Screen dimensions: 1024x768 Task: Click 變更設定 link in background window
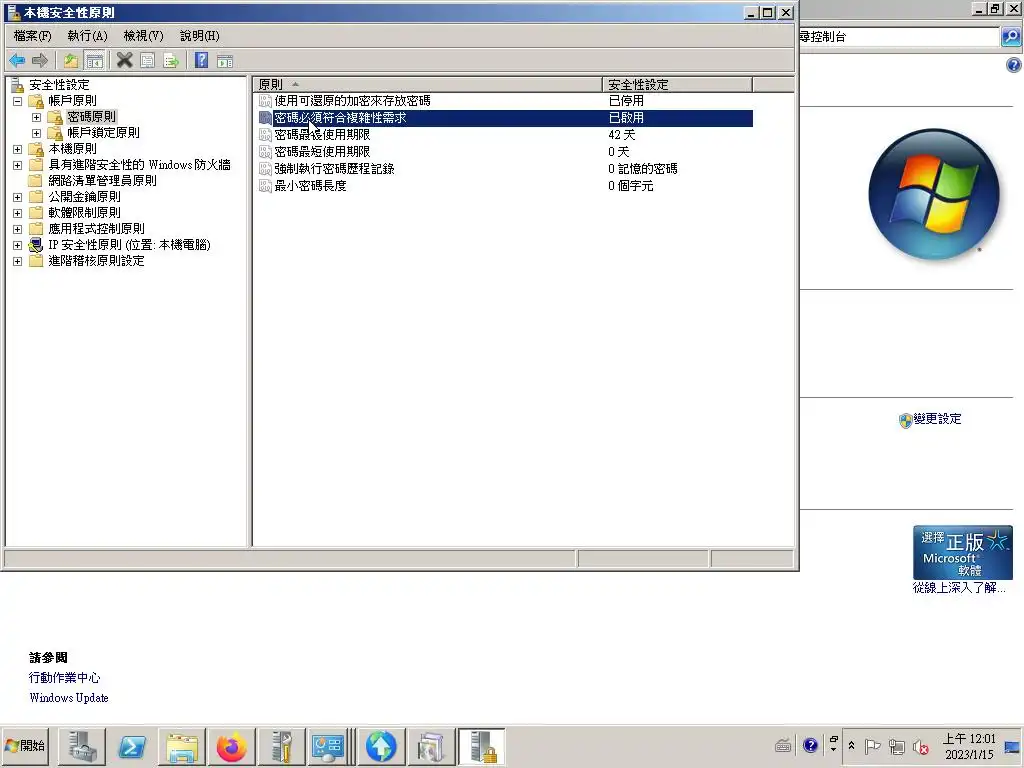click(x=937, y=419)
